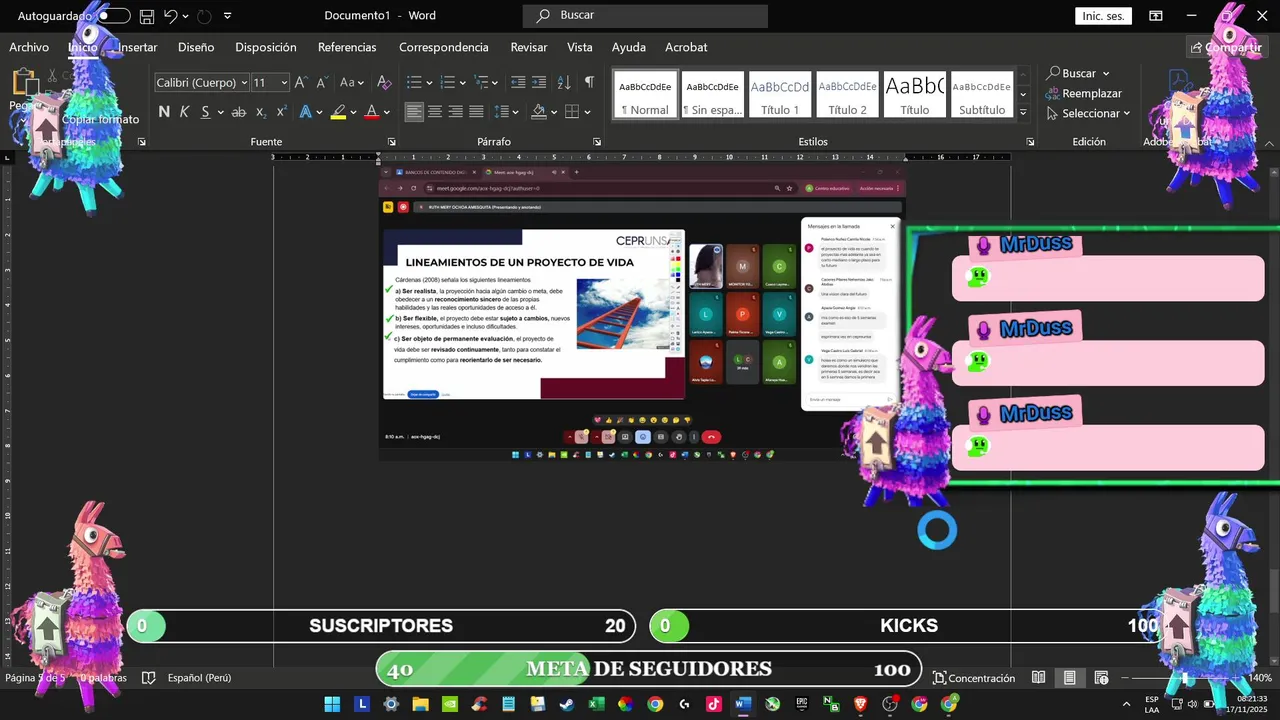
Task: Toggle bold formatting (N)
Action: pyautogui.click(x=164, y=112)
